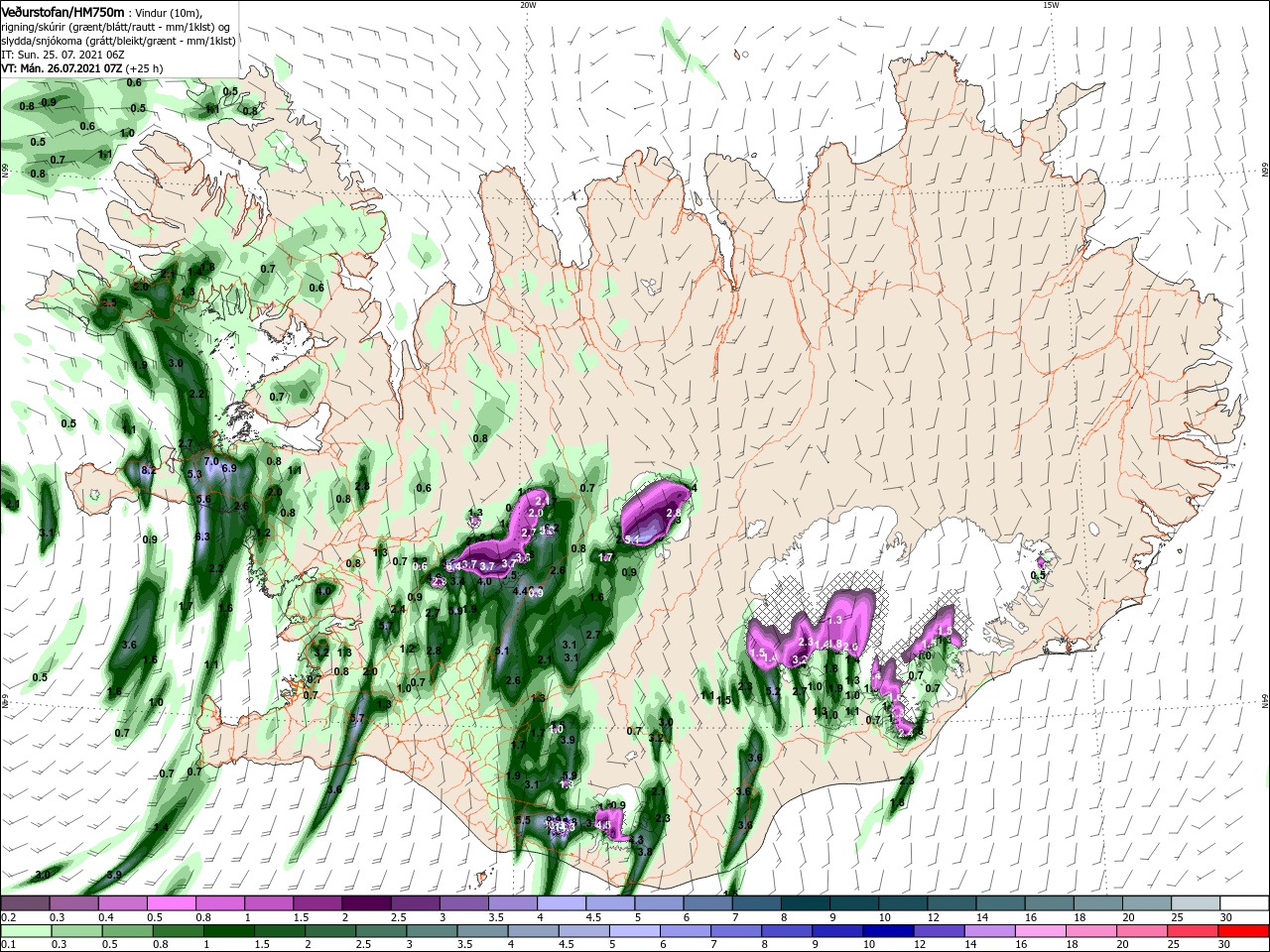Click the 'IT: Sun. 25. 07. 2021 06Z' line
The width and height of the screenshot is (1270, 952).
[x=62, y=55]
